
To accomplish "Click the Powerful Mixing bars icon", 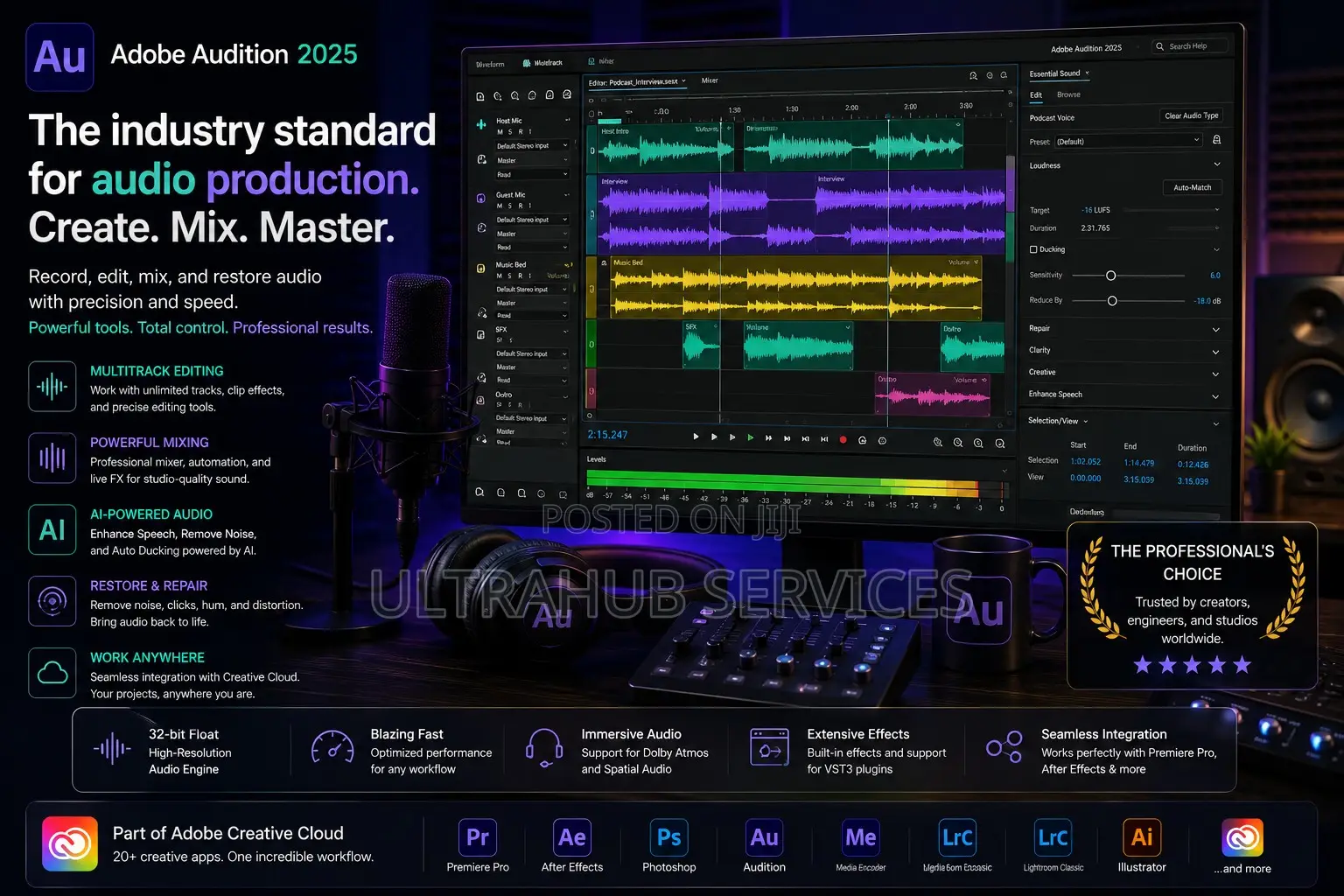I will pyautogui.click(x=52, y=458).
